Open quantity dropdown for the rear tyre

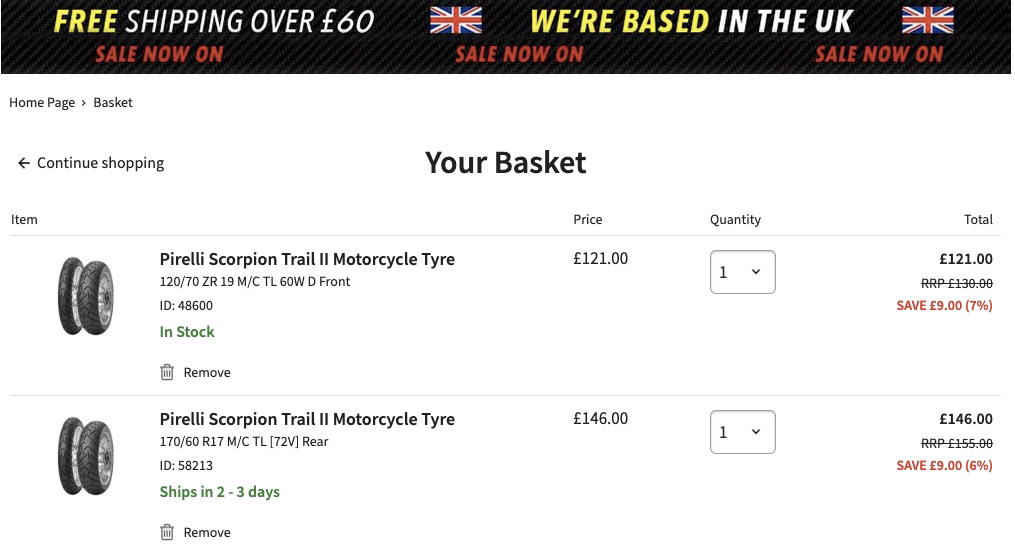tap(742, 432)
